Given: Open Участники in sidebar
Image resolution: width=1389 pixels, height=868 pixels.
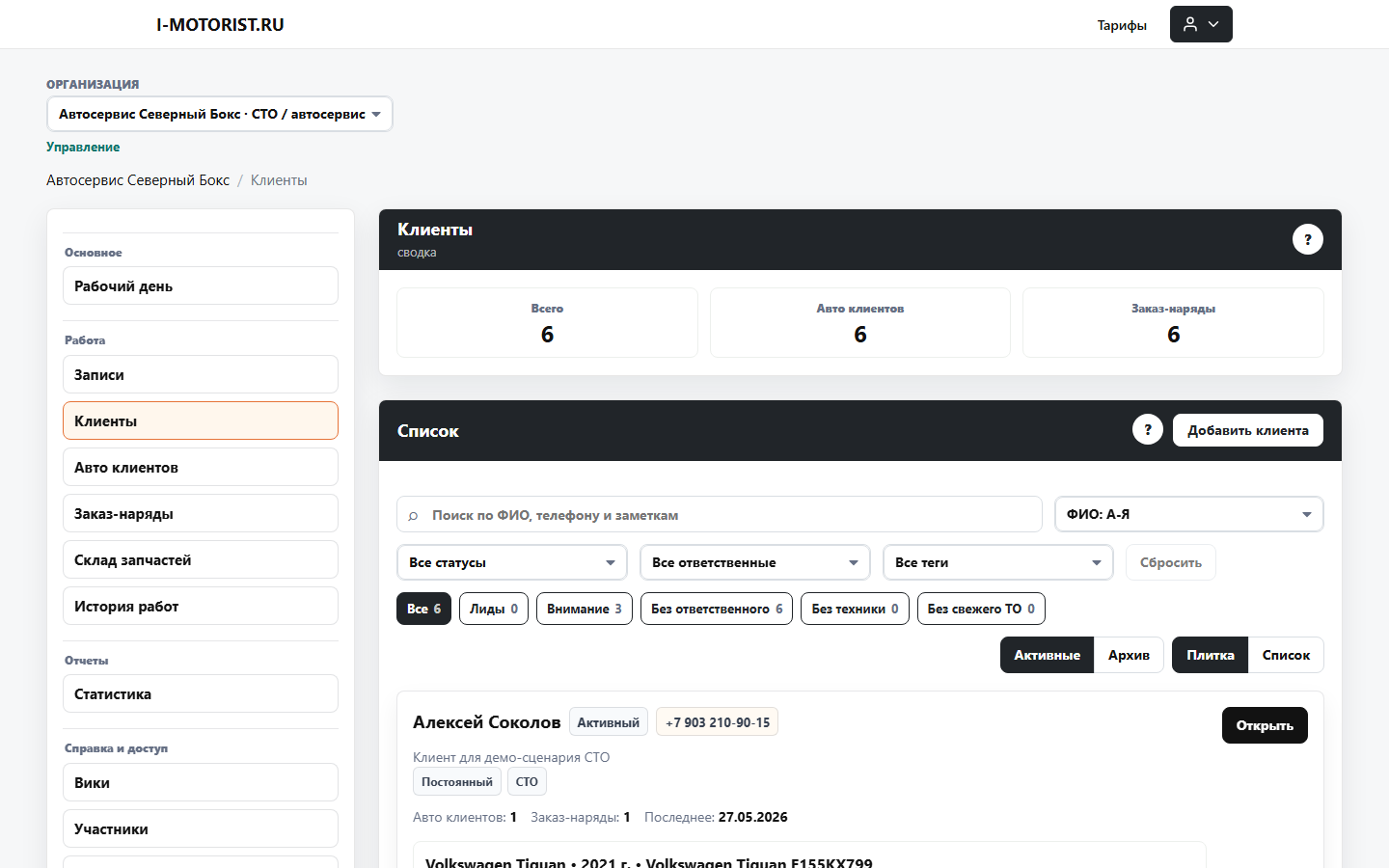Looking at the screenshot, I should pos(201,828).
